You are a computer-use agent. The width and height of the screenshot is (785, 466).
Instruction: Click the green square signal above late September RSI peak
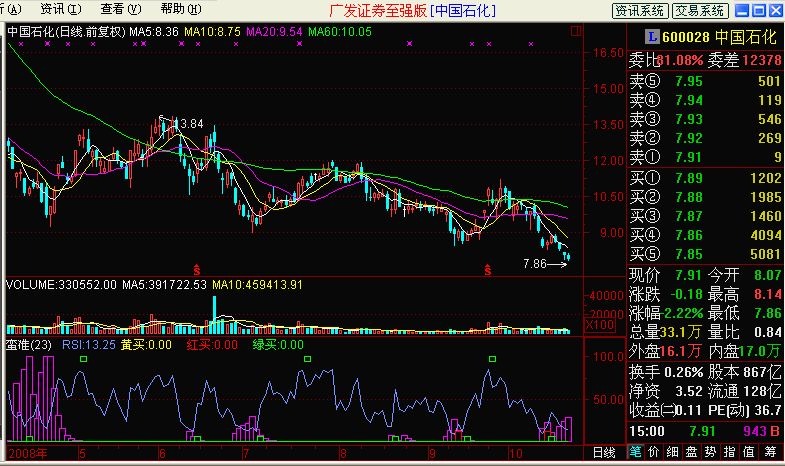coord(492,359)
